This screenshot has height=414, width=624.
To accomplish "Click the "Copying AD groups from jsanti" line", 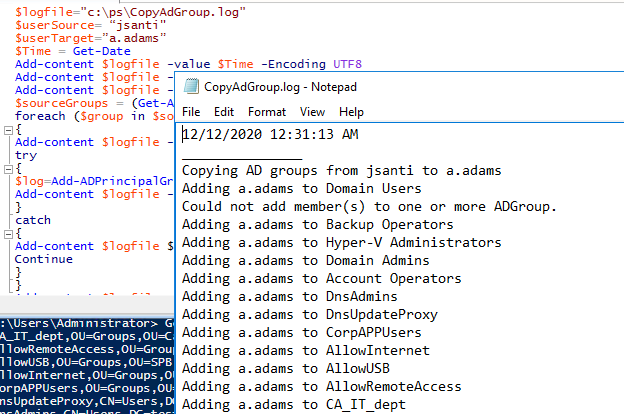I will pos(341,170).
